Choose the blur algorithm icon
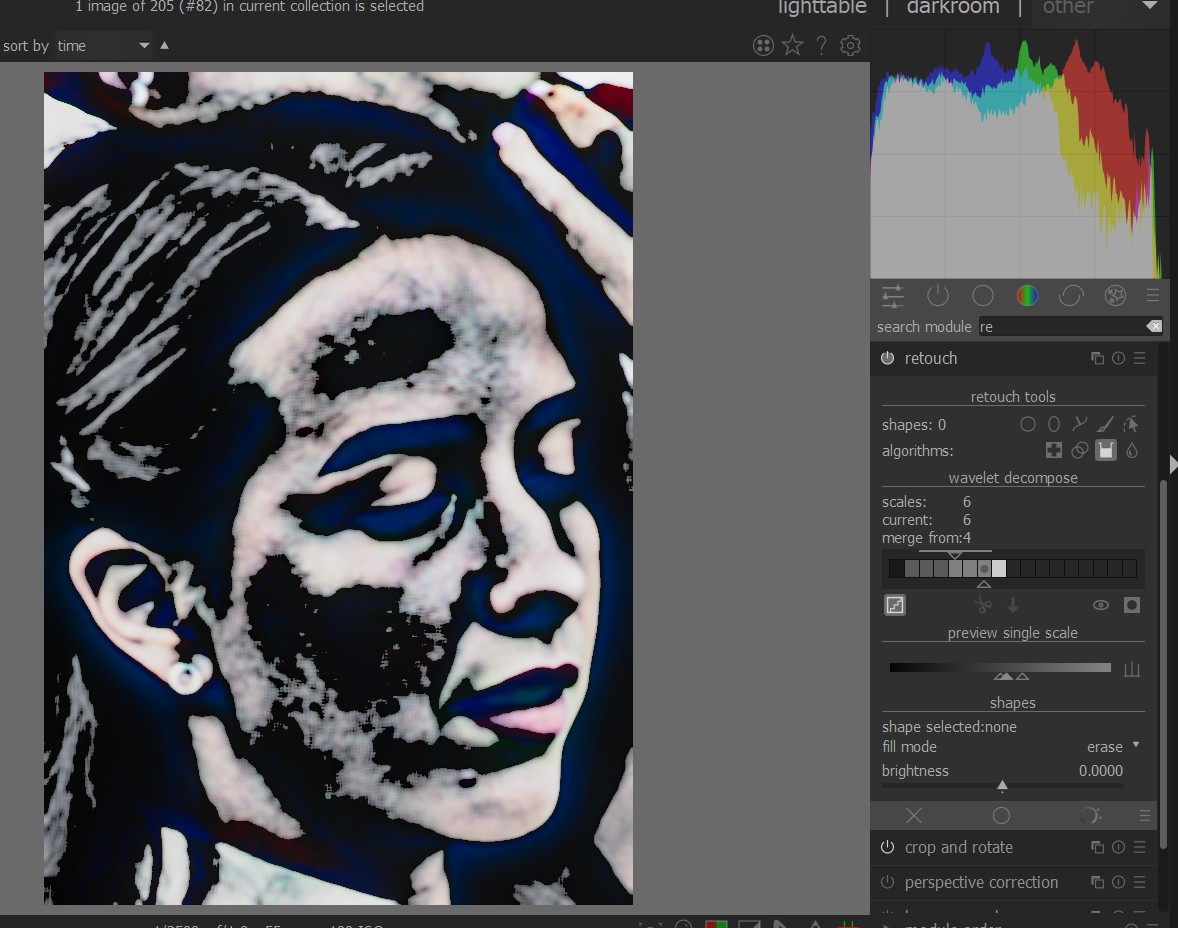This screenshot has width=1178, height=928. pyautogui.click(x=1131, y=450)
